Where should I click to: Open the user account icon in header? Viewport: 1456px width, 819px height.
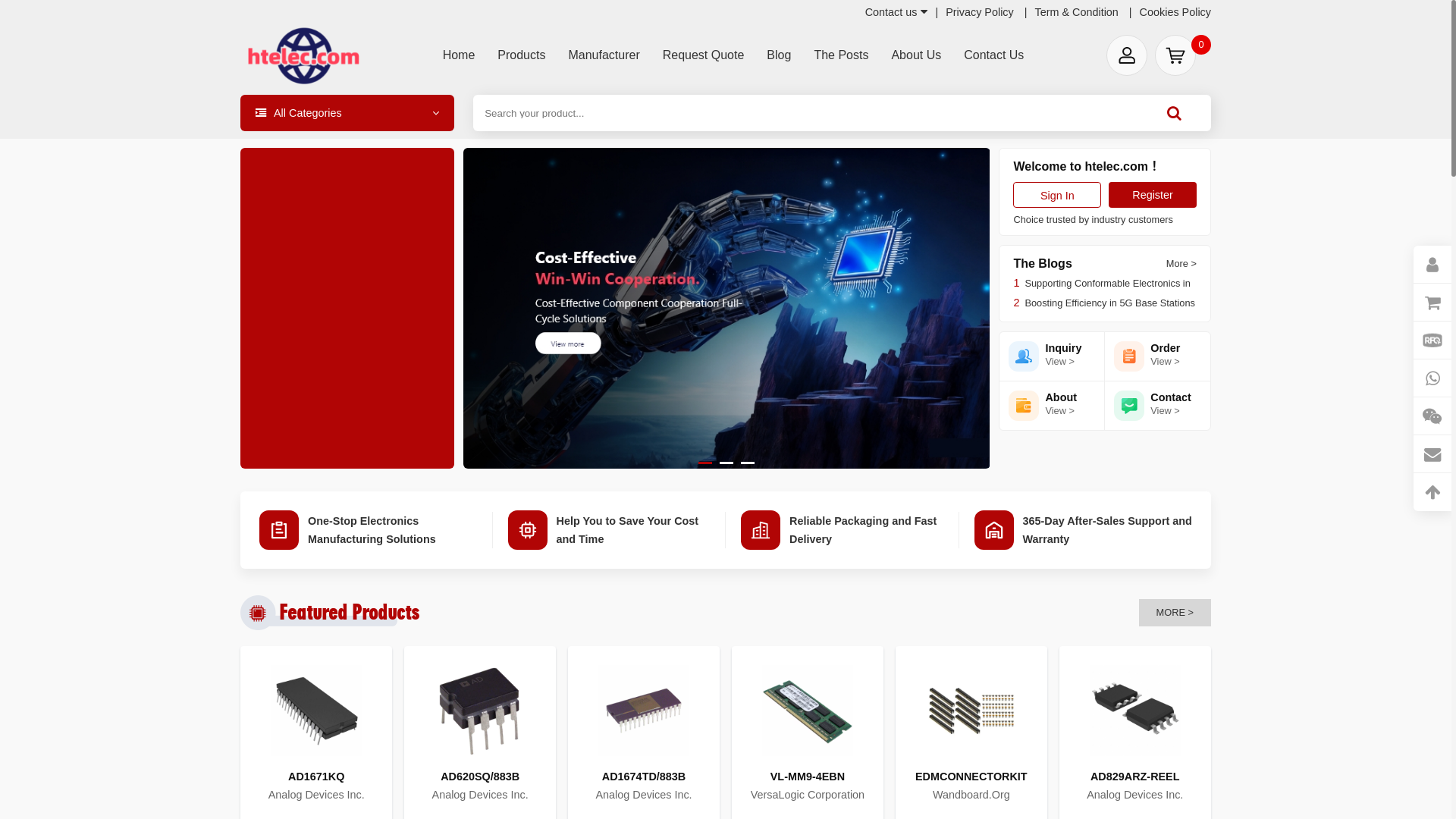pos(1126,55)
